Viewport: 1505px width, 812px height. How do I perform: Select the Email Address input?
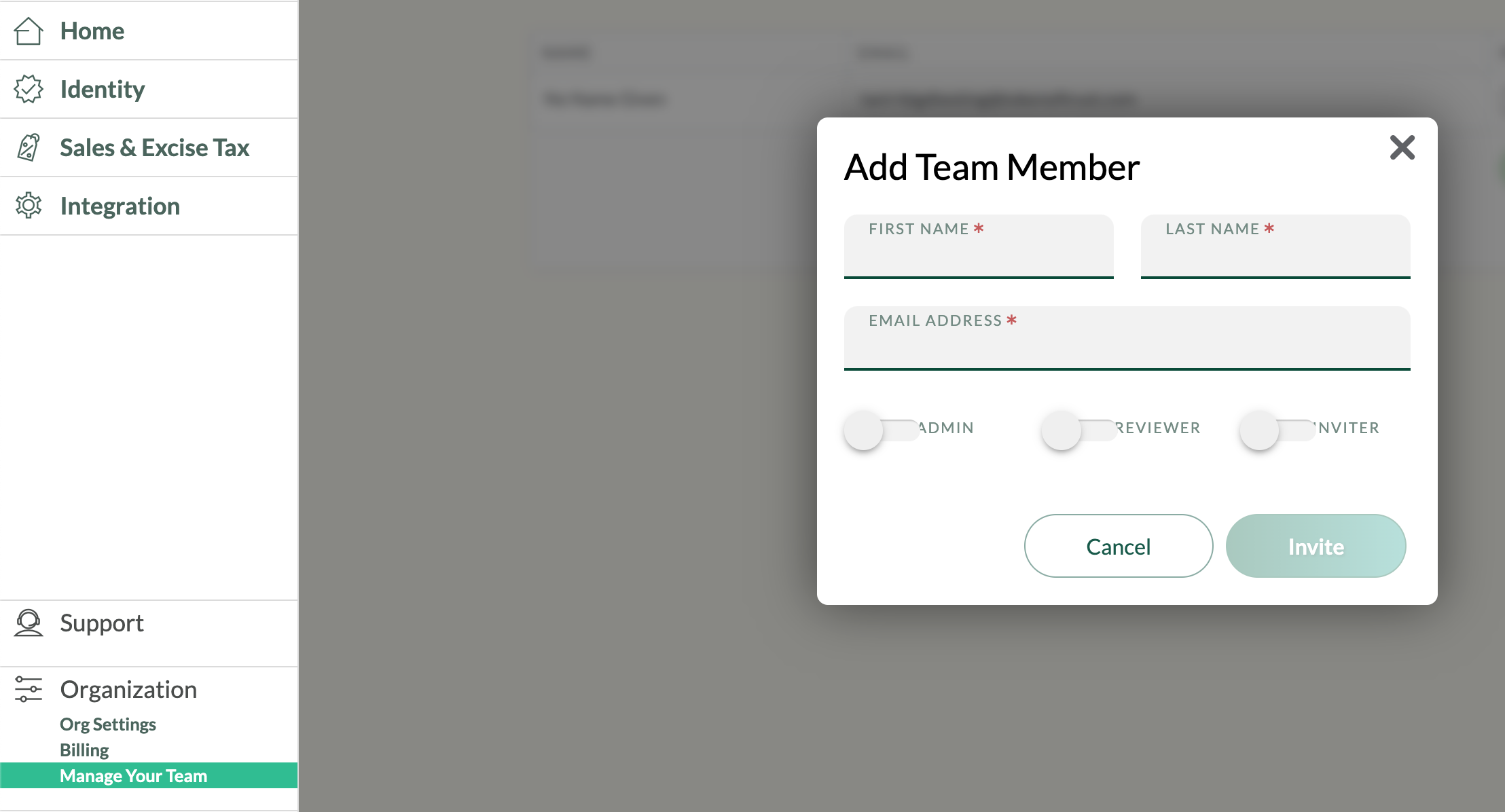[x=1127, y=346]
